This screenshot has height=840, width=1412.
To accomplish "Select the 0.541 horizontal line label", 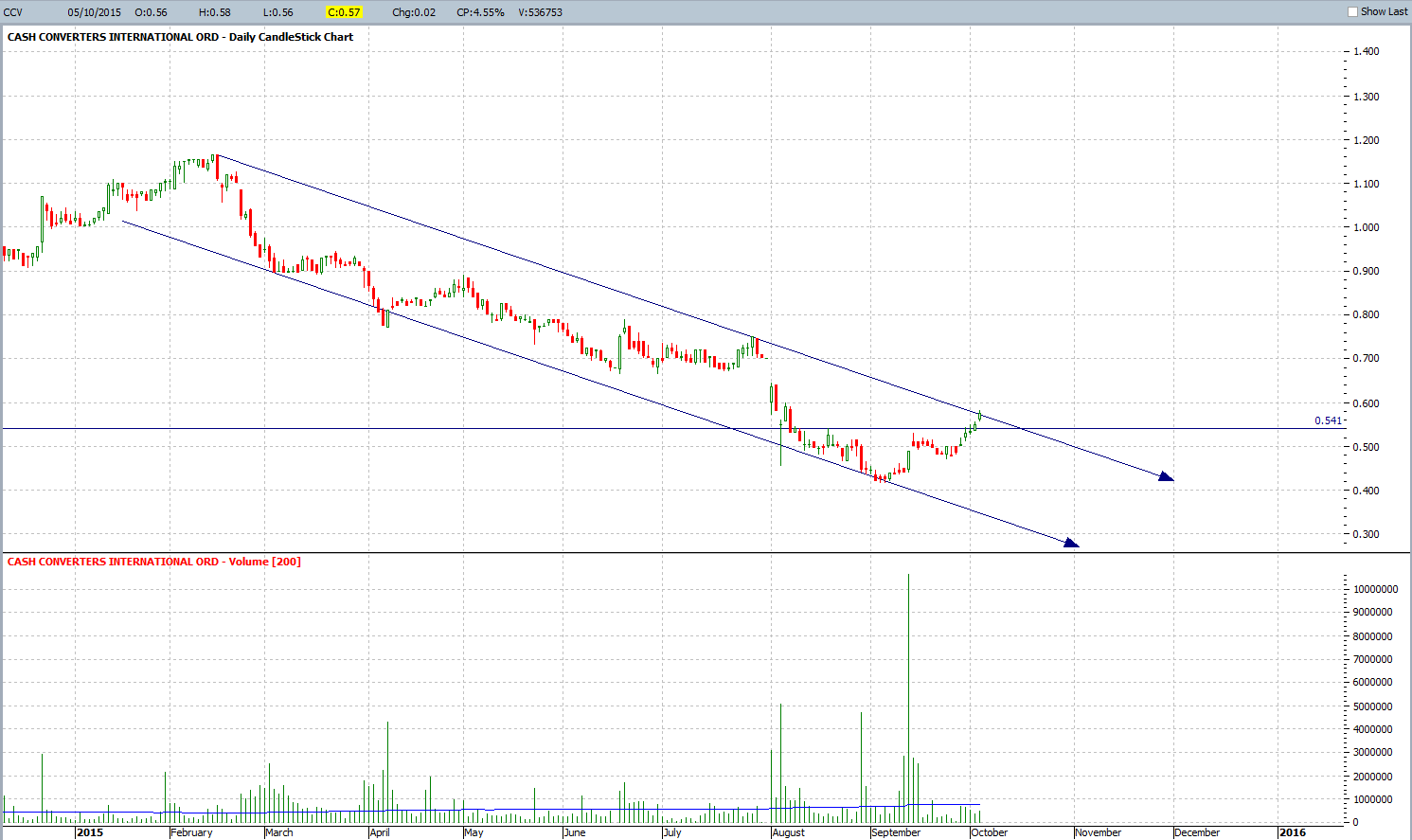I will [x=1328, y=420].
